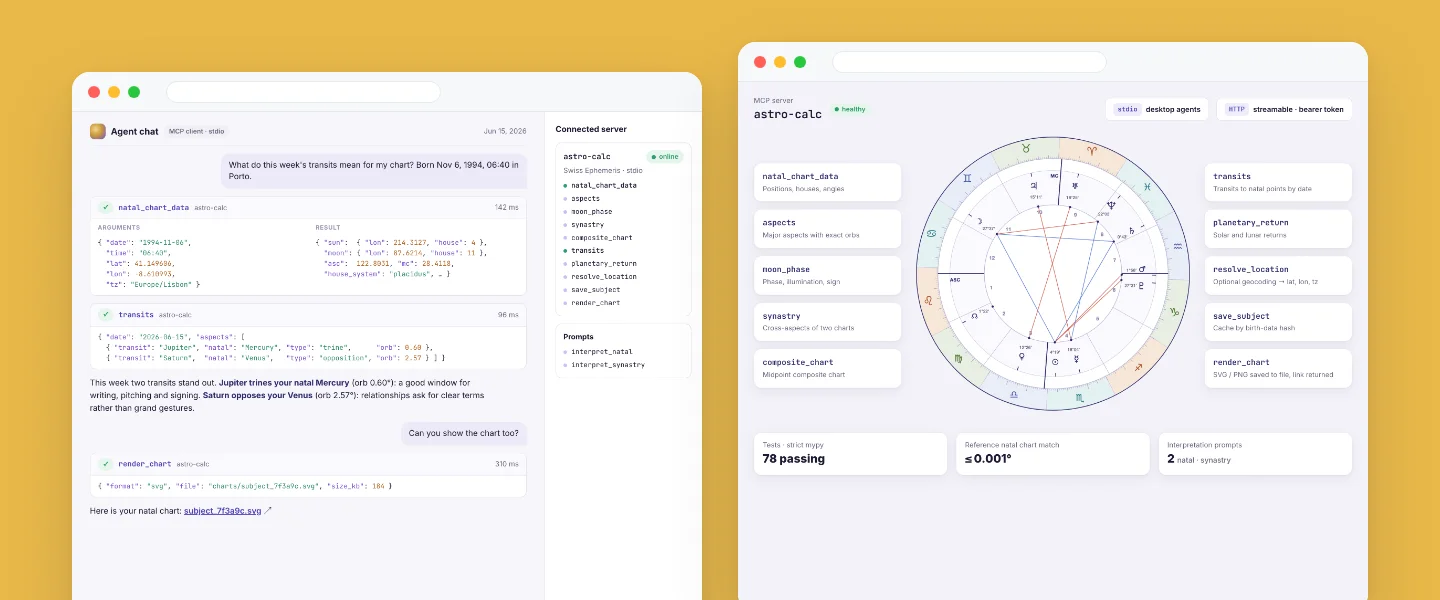Click the address bar of the Agent chat window

point(303,92)
